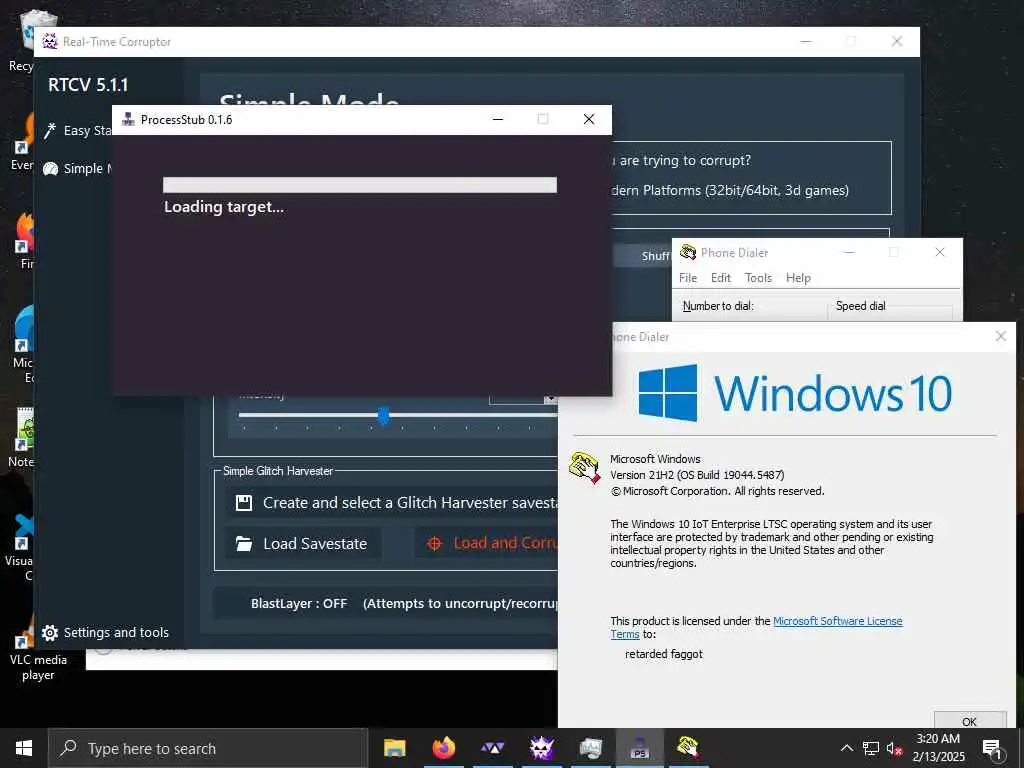1024x768 pixels.
Task: Show hidden tray icons chevron
Action: tap(846, 748)
